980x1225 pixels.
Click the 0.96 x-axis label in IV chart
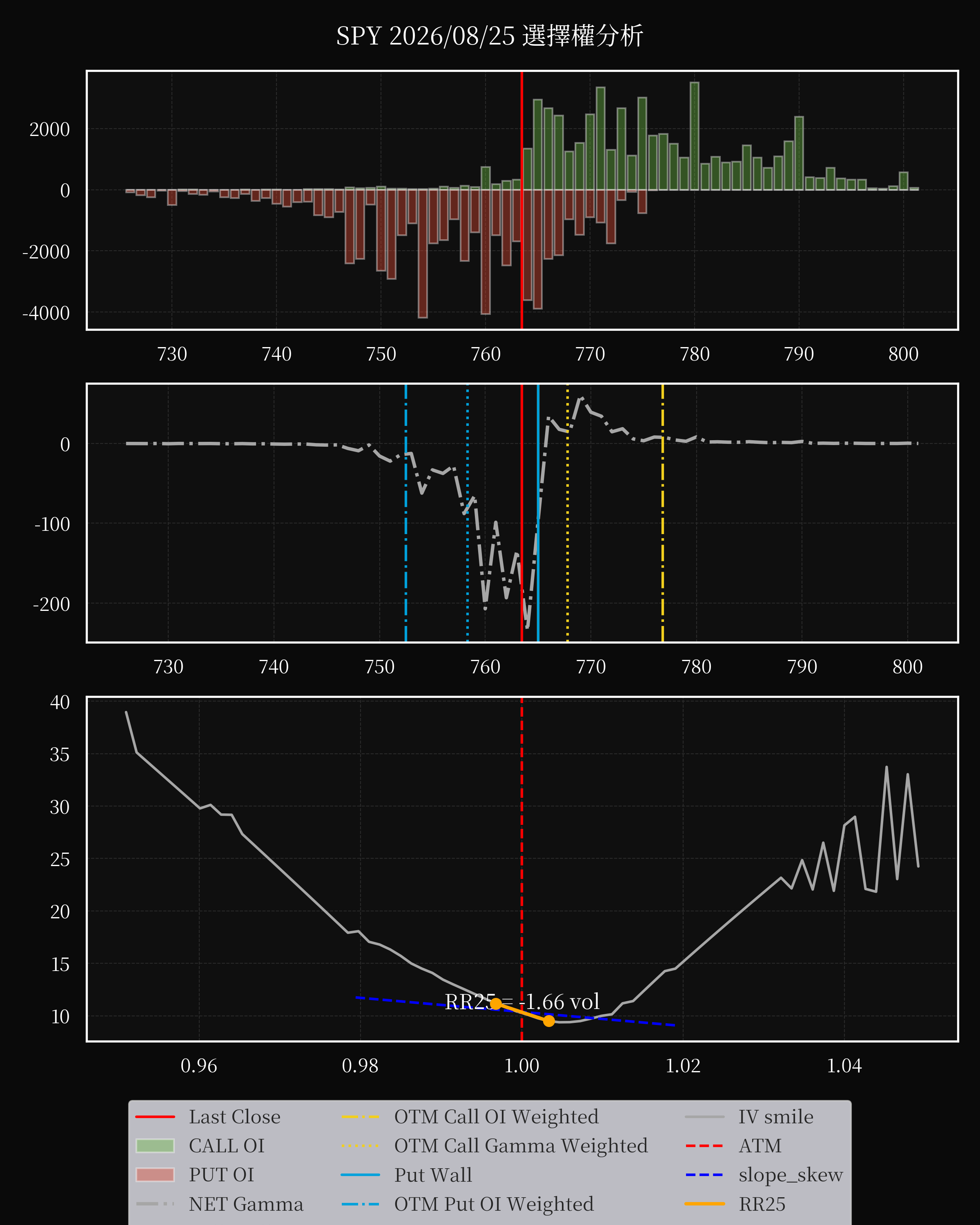(199, 1065)
